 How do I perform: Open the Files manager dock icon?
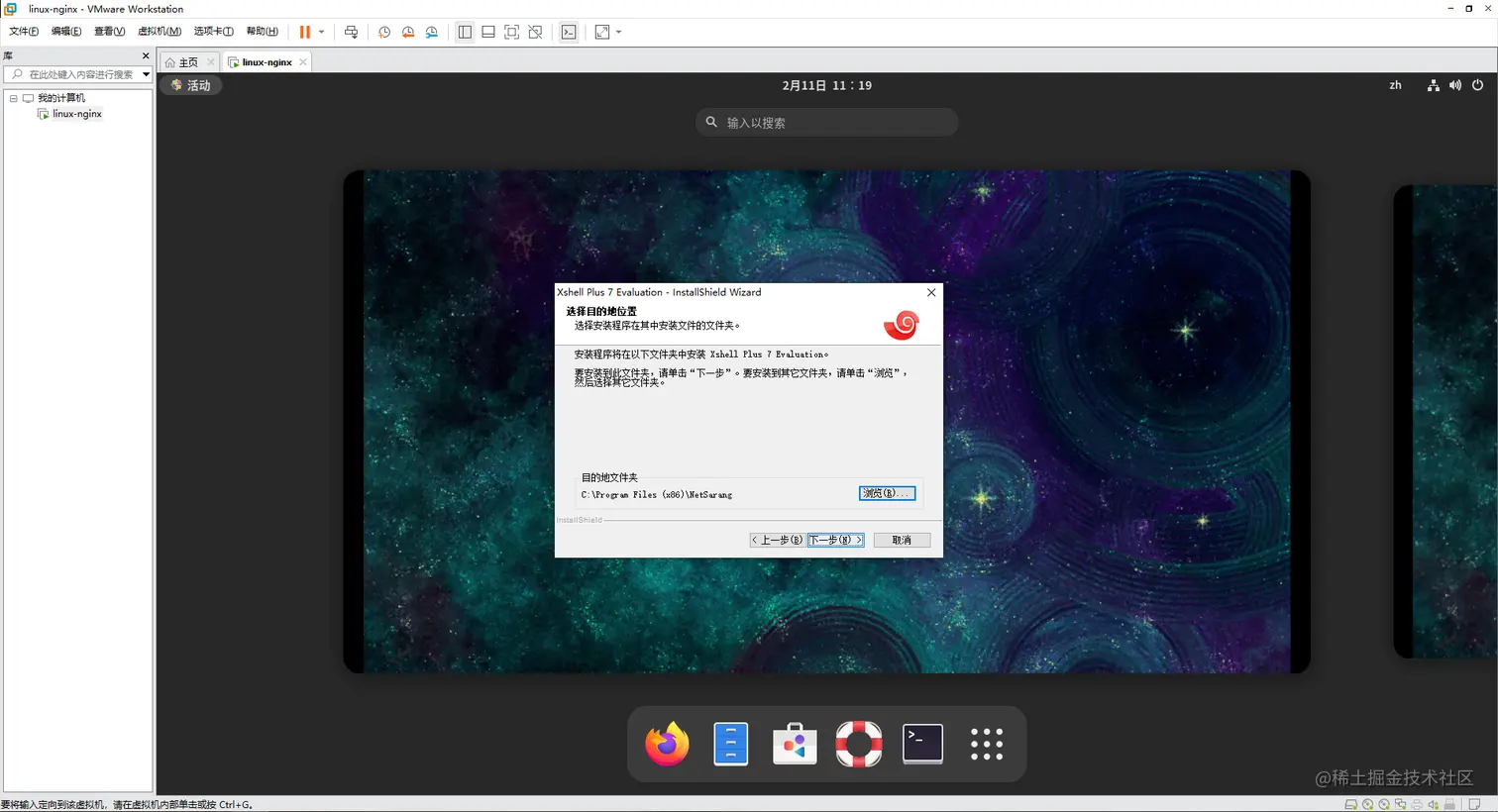coord(730,744)
